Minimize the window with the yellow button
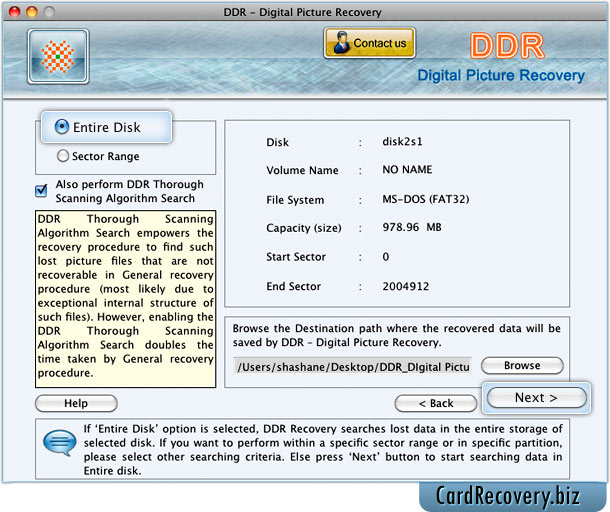The image size is (610, 512). (32, 12)
